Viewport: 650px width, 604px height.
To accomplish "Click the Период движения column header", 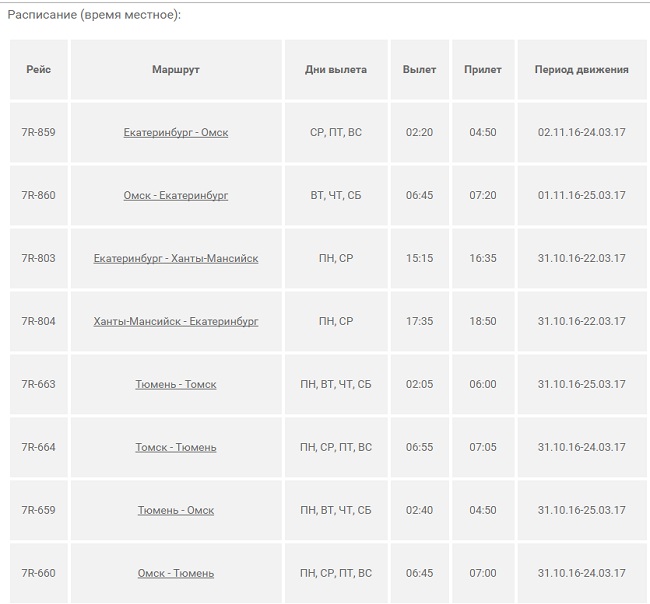I will [x=582, y=70].
